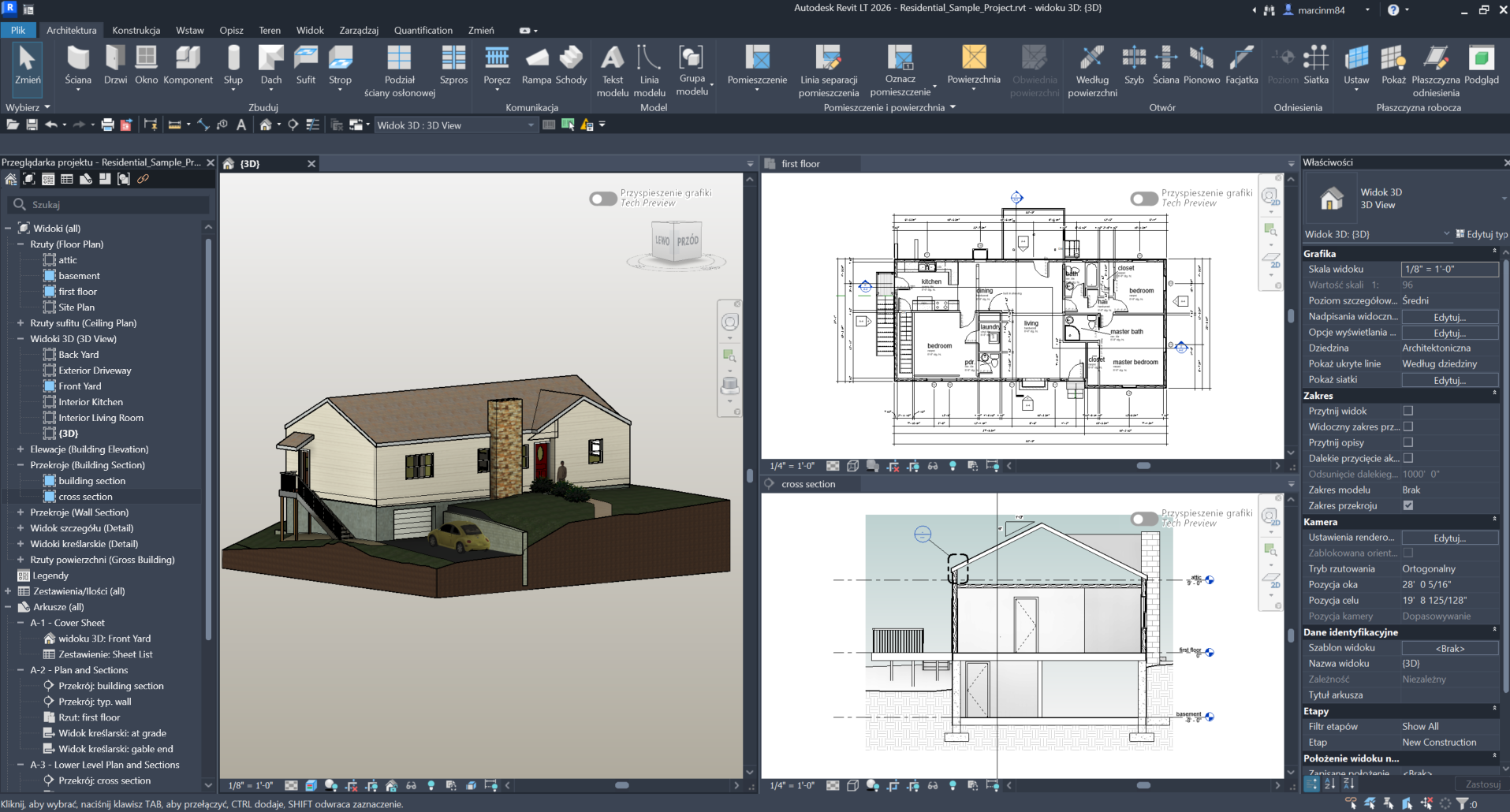1510x812 pixels.
Task: Uncheck the Zakres przekroju checkbox
Action: (1408, 505)
